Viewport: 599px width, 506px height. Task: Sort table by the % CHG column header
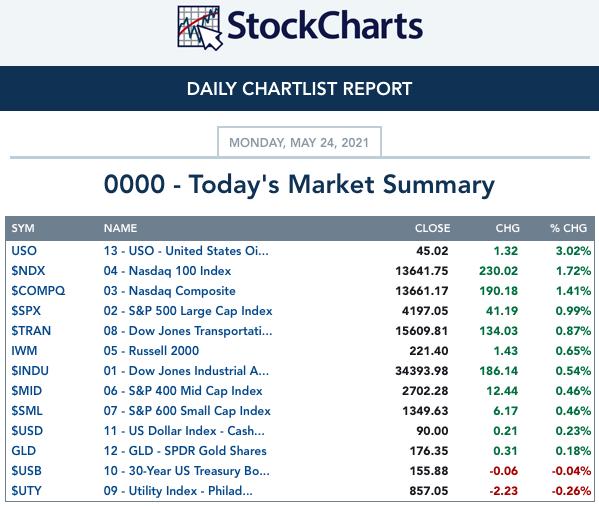coord(568,228)
